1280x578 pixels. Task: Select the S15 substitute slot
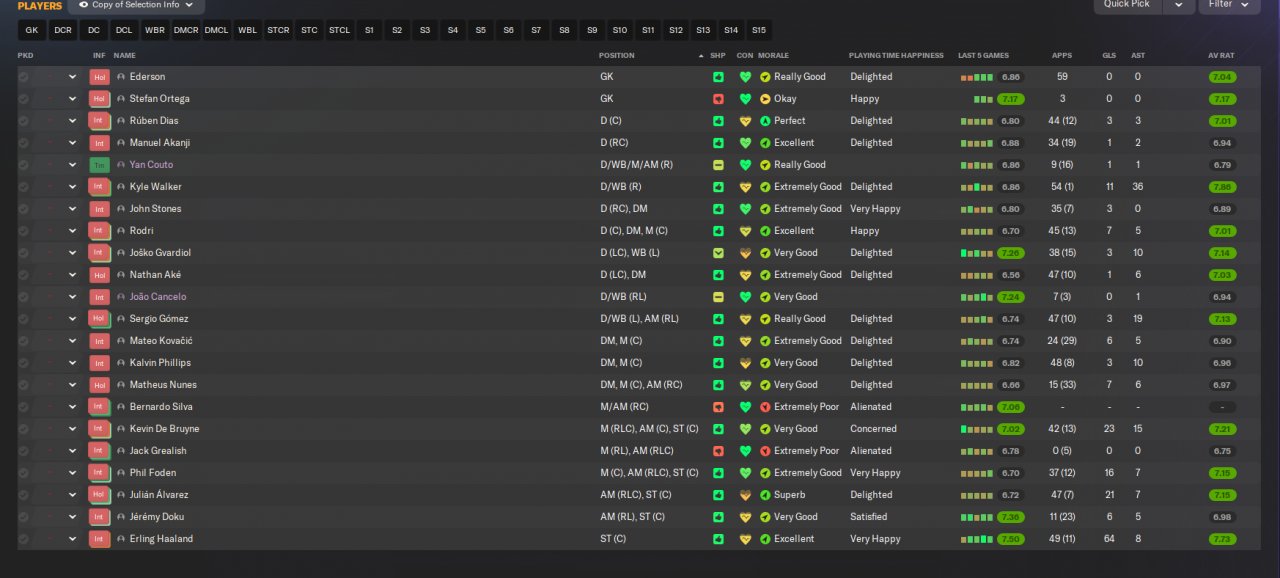coord(759,31)
